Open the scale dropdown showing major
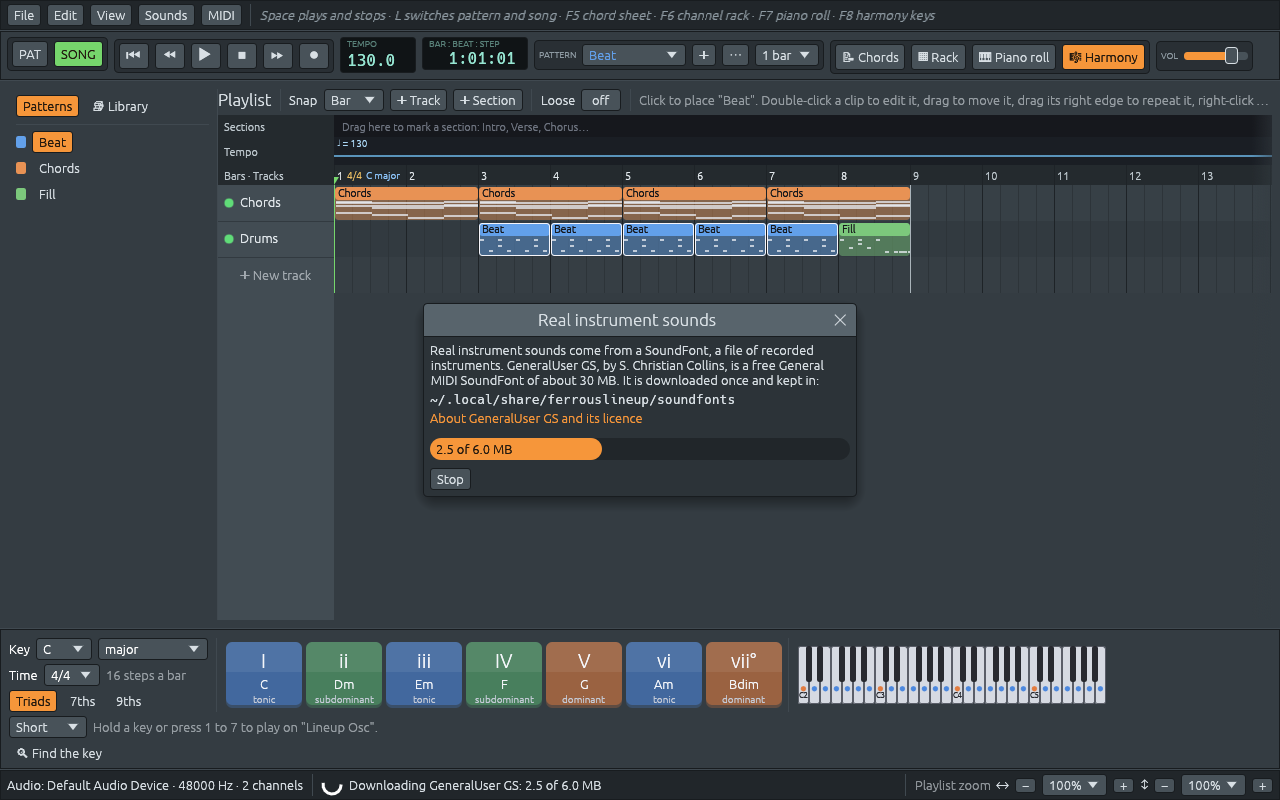Viewport: 1280px width, 800px height. (x=153, y=649)
